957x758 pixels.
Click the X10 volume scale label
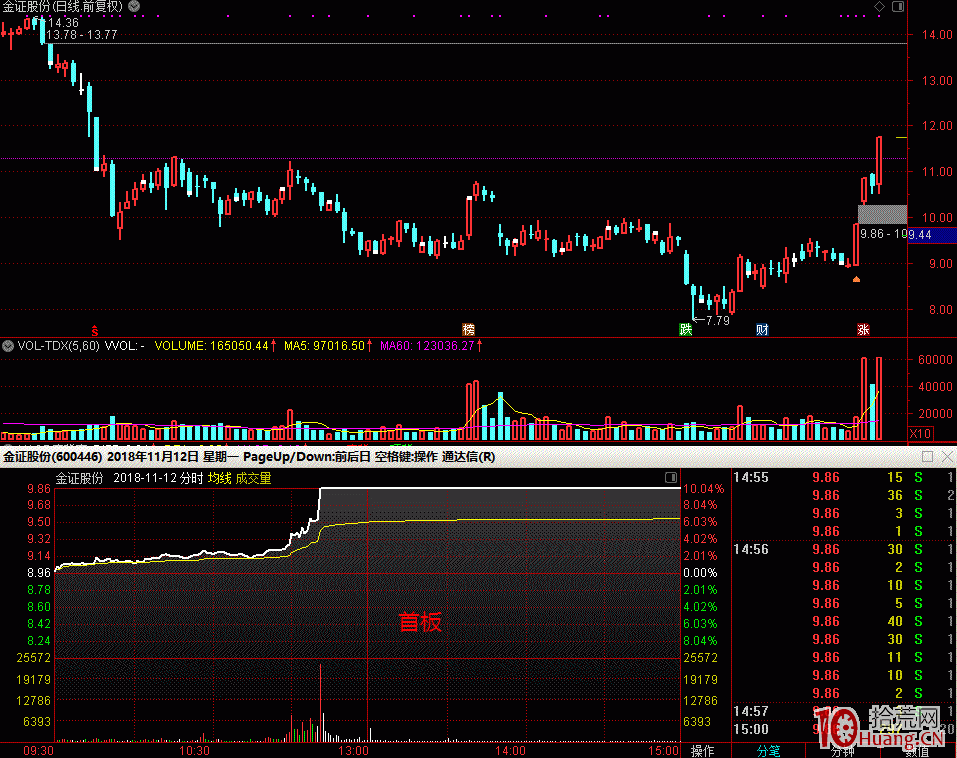[x=920, y=433]
